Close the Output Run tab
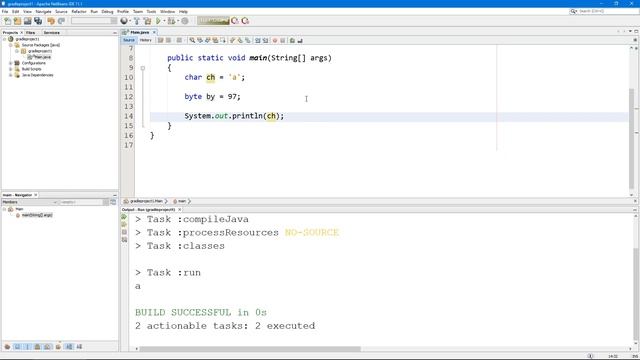 click(180, 209)
